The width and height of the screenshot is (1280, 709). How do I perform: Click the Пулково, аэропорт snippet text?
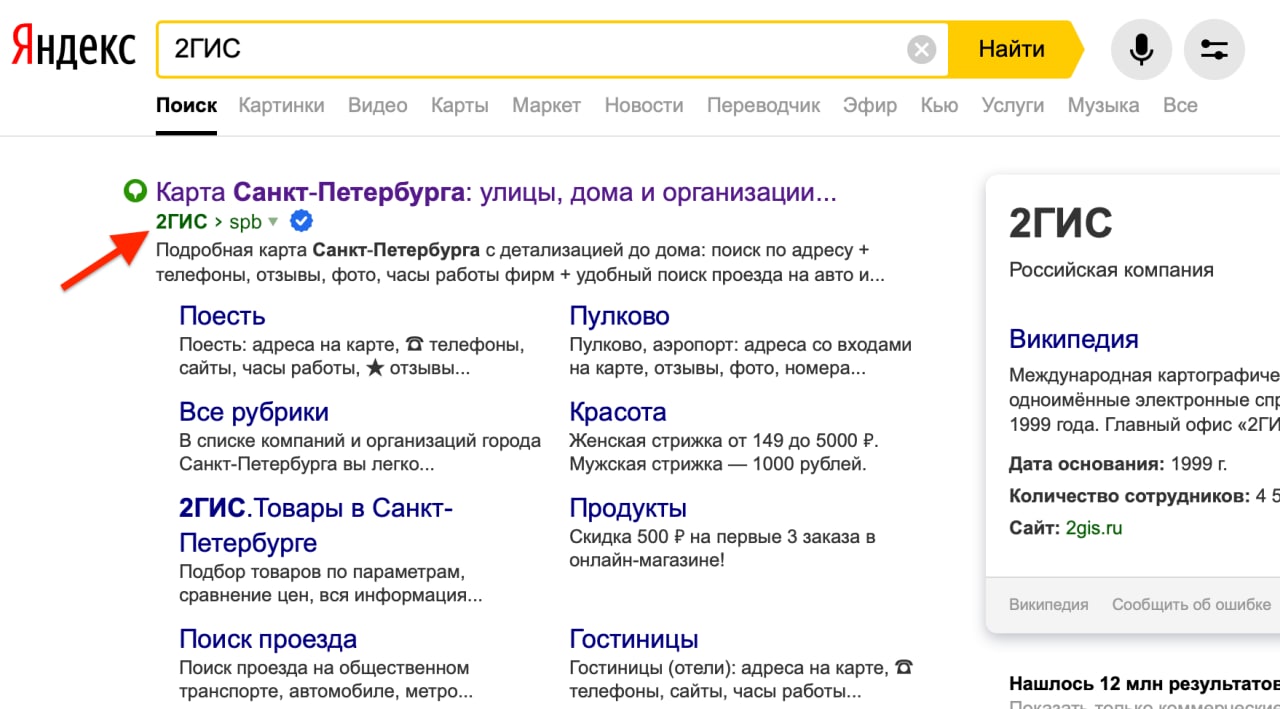(740, 357)
